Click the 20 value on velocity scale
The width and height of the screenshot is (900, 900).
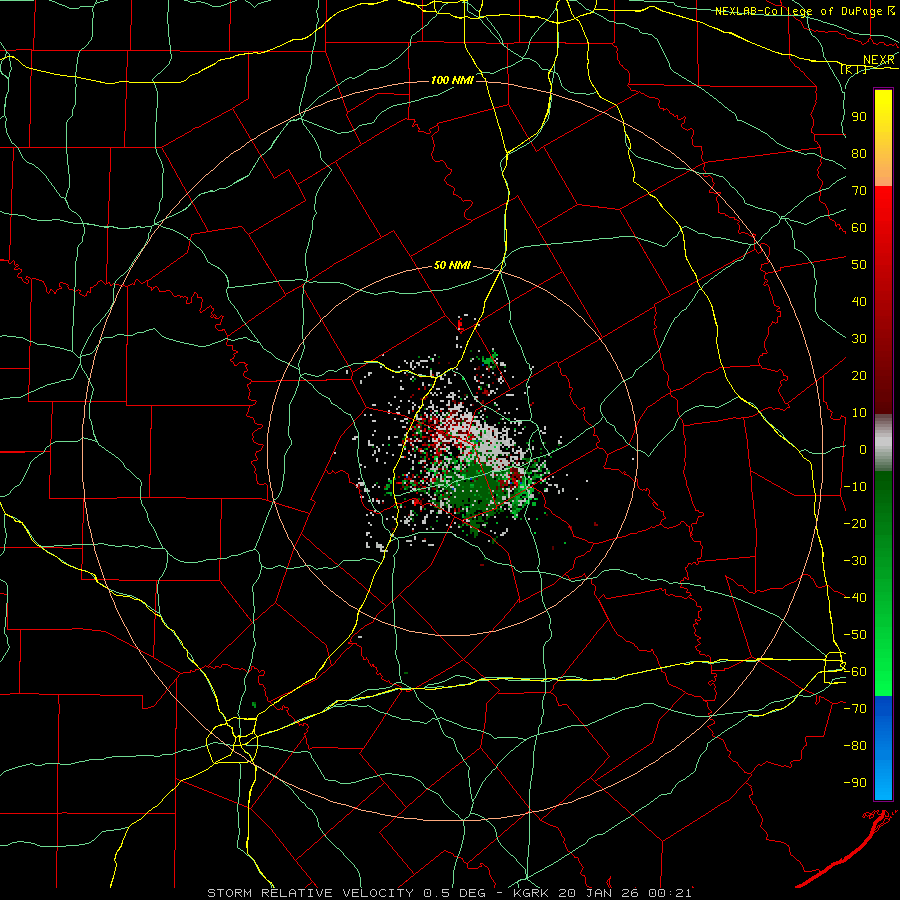(x=859, y=375)
